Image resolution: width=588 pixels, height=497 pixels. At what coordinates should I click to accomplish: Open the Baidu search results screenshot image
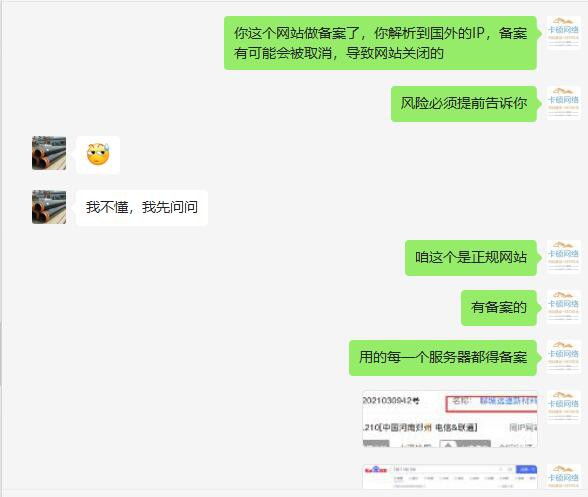(450, 476)
